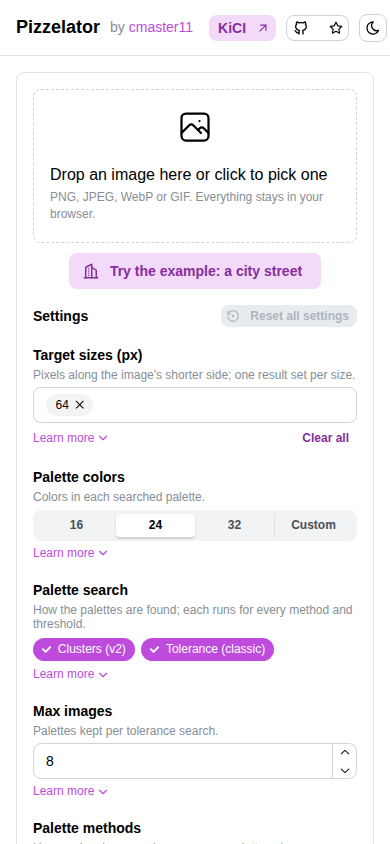Expand Learn more under Target sizes
390x844 pixels.
click(70, 438)
